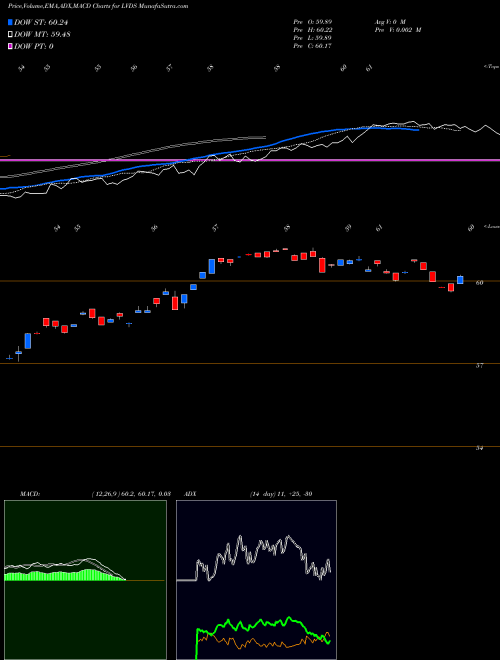Click the MACD panel heading label

click(x=29, y=494)
